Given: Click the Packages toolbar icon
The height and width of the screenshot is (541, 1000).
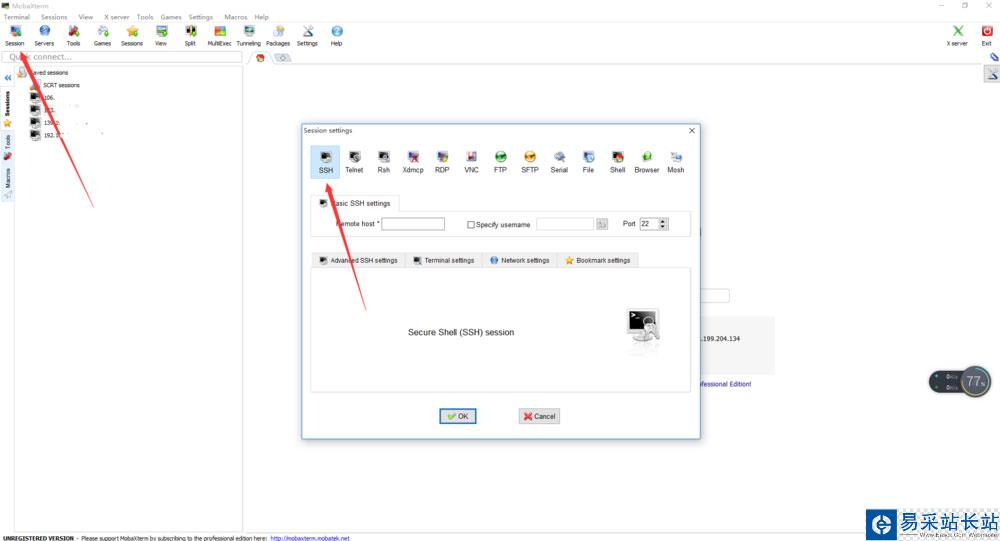Looking at the screenshot, I should 278,36.
